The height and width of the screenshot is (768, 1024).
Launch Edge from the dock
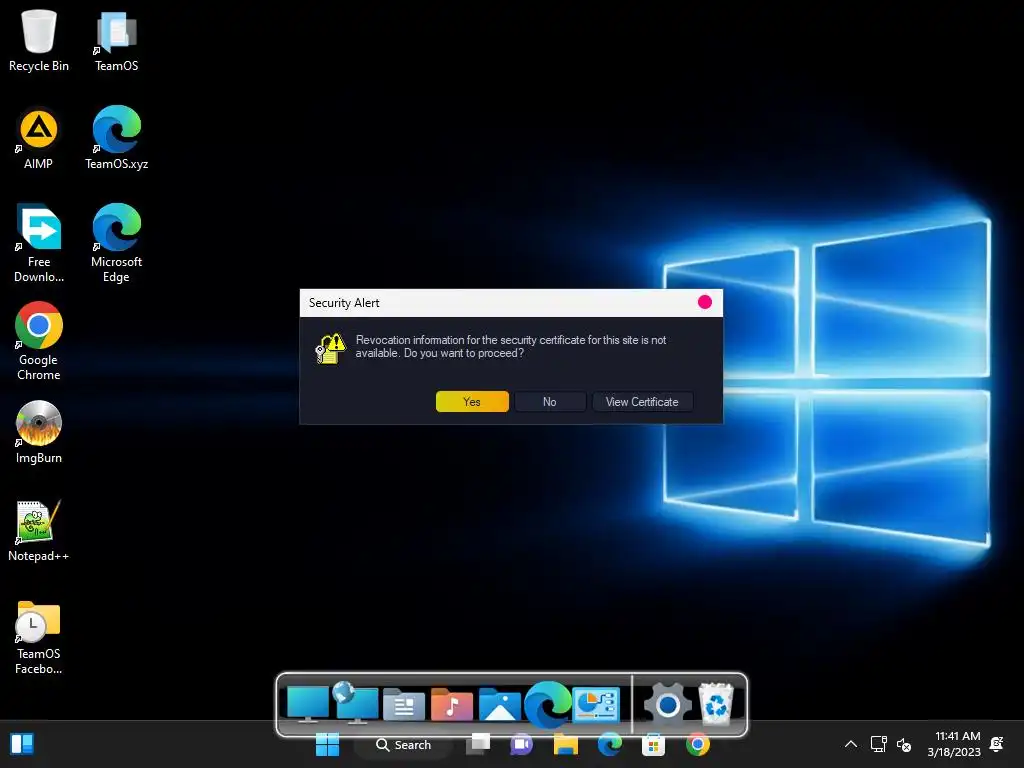coord(547,705)
